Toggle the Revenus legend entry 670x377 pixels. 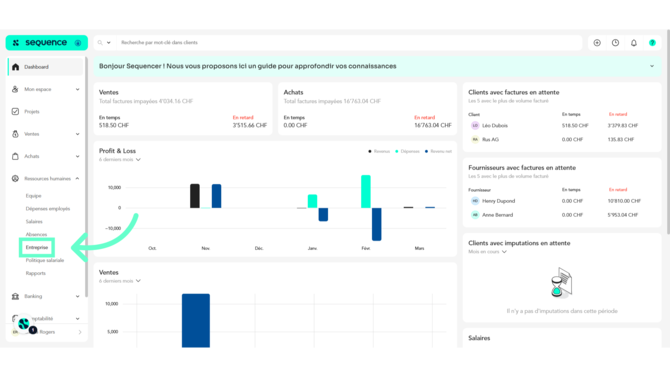[x=379, y=151]
